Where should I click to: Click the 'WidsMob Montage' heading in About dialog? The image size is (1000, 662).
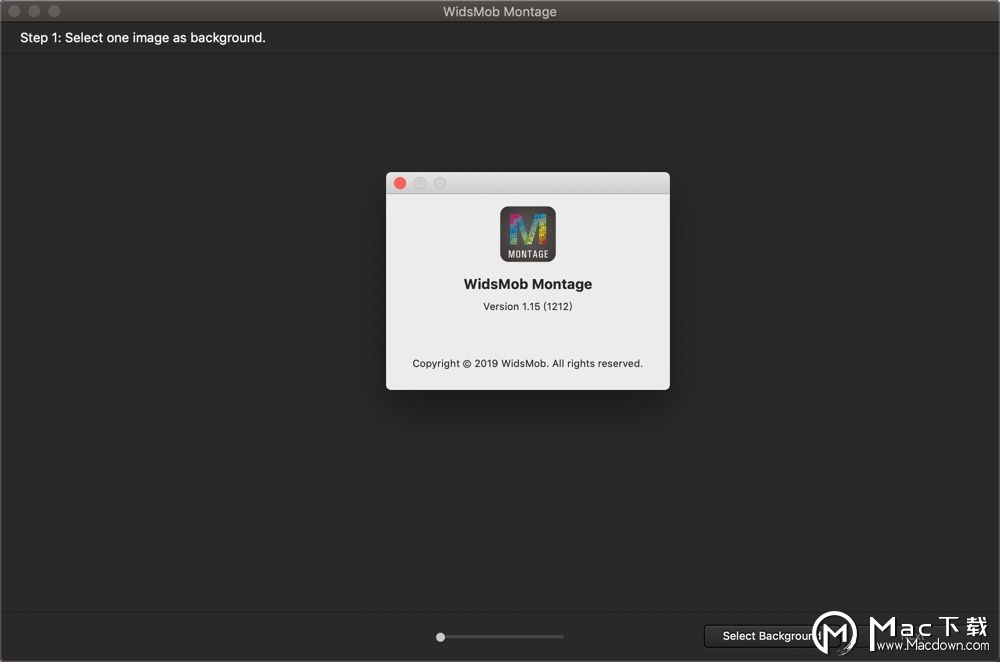click(x=527, y=284)
